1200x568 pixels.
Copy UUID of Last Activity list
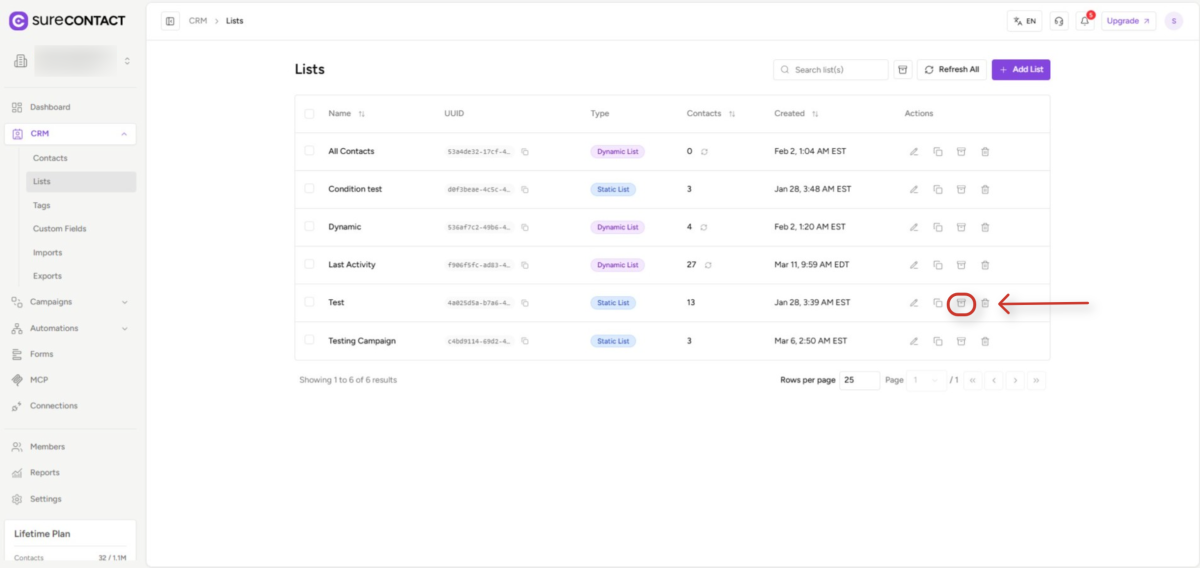524,265
